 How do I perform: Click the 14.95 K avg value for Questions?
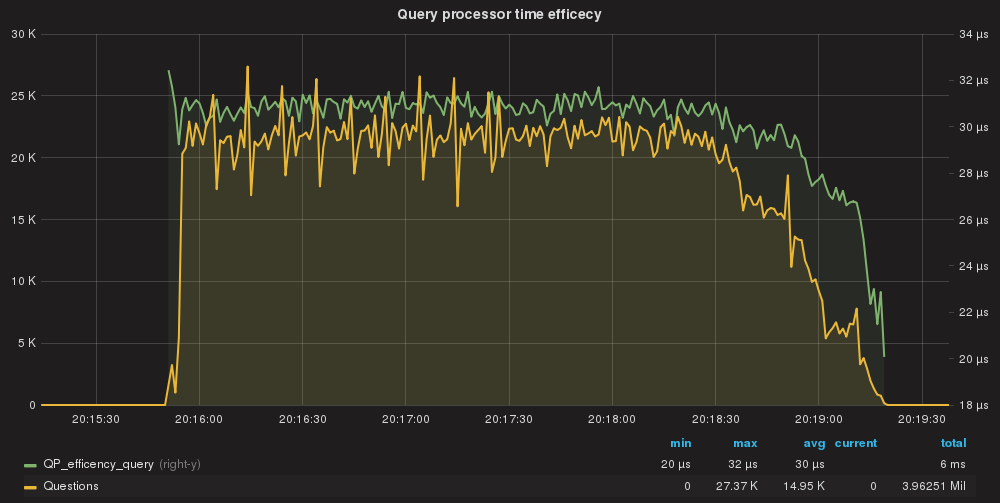coord(805,486)
